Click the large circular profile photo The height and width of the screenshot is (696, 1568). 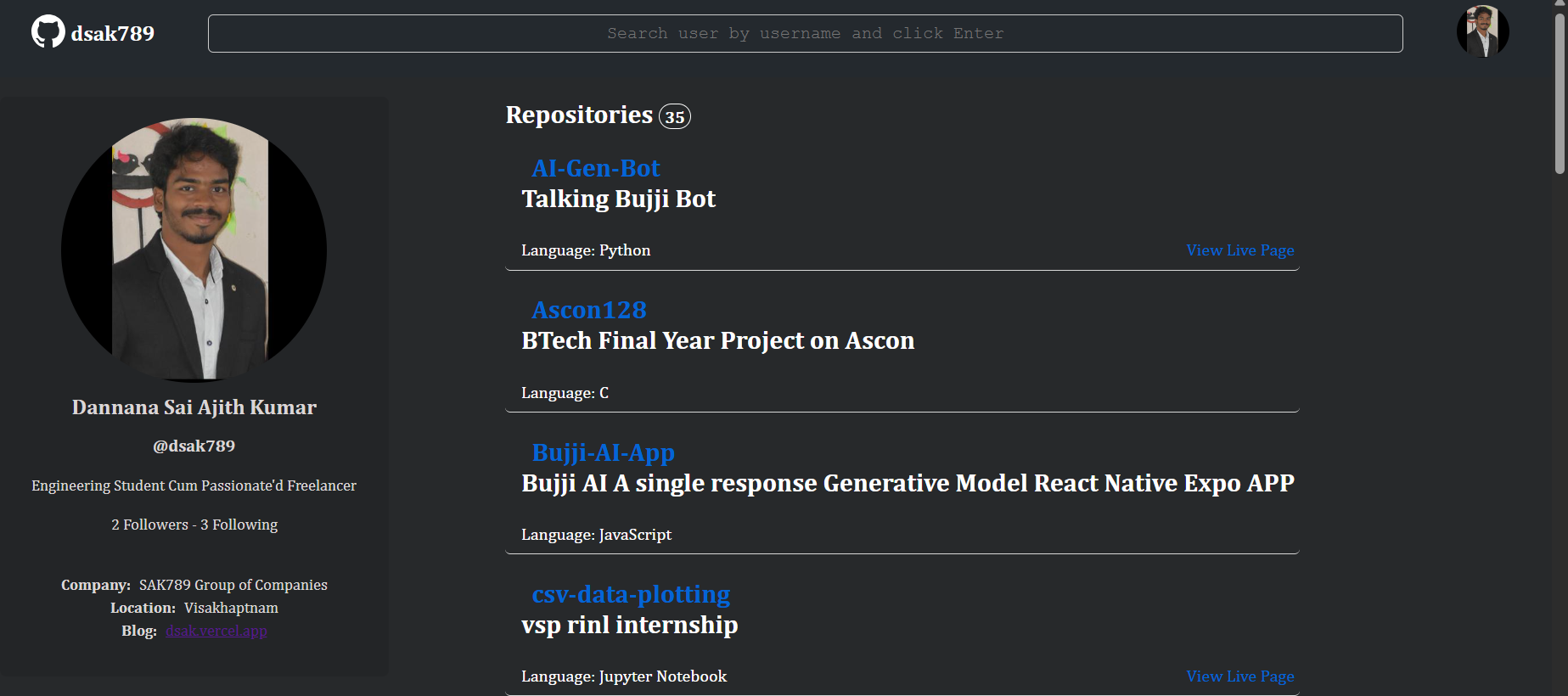194,250
